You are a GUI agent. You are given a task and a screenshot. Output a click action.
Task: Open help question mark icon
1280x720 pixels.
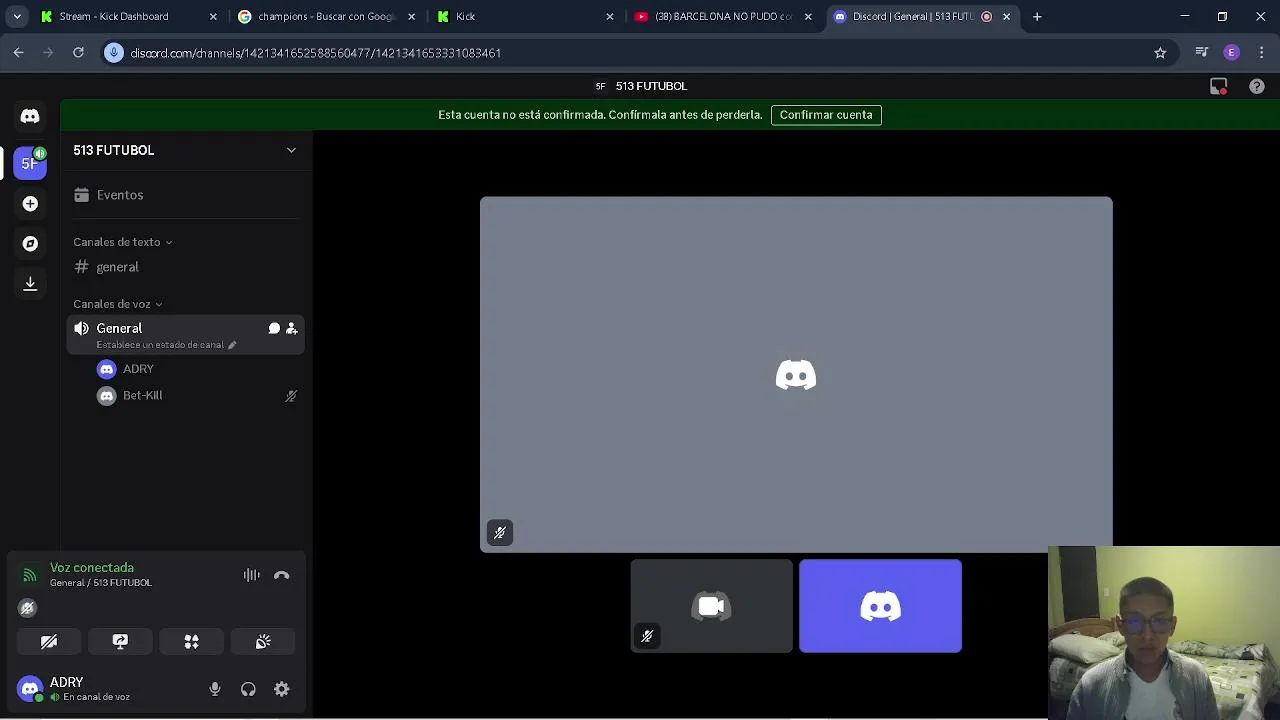coord(1257,86)
